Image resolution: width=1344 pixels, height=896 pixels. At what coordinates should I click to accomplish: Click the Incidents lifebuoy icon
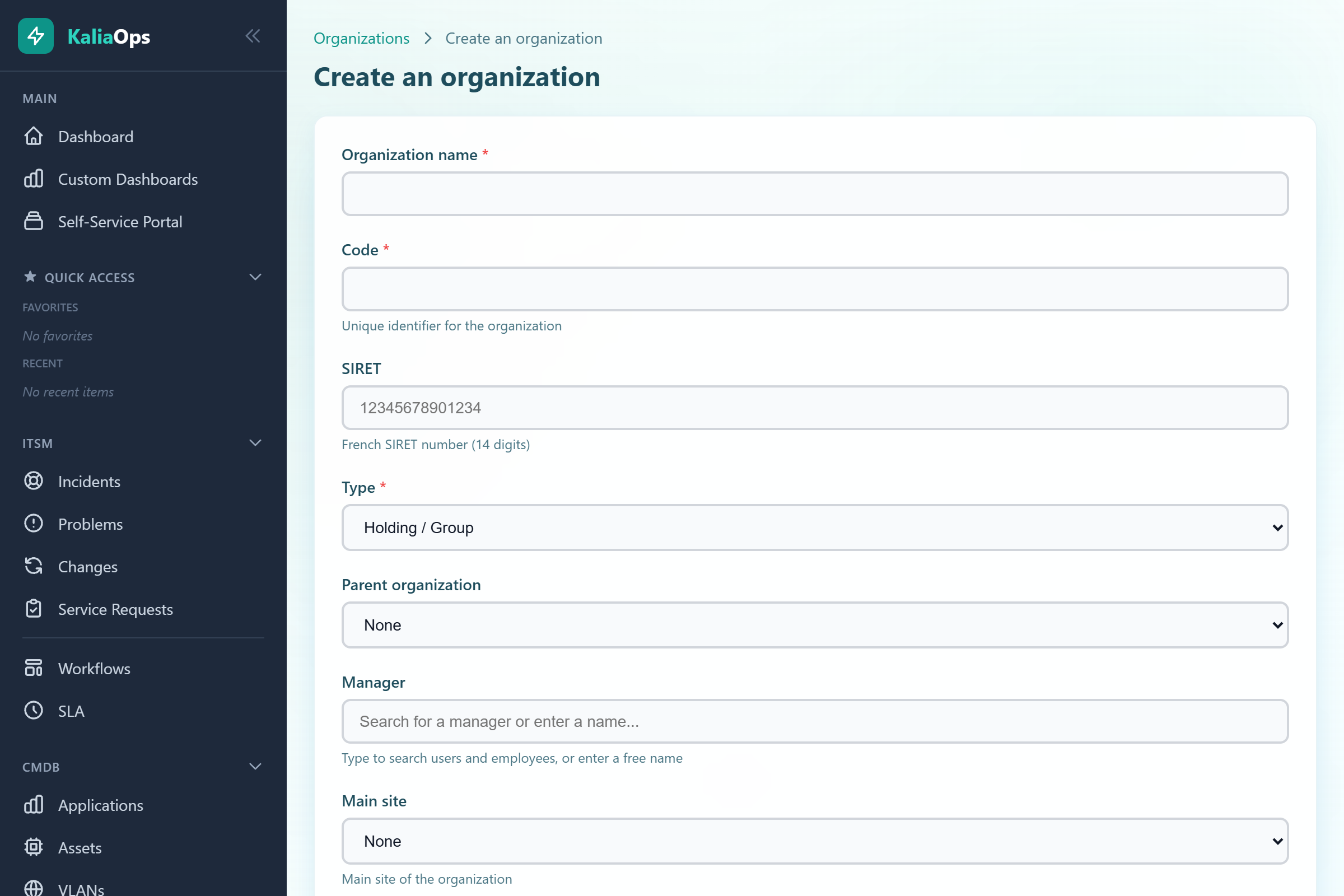click(x=34, y=481)
